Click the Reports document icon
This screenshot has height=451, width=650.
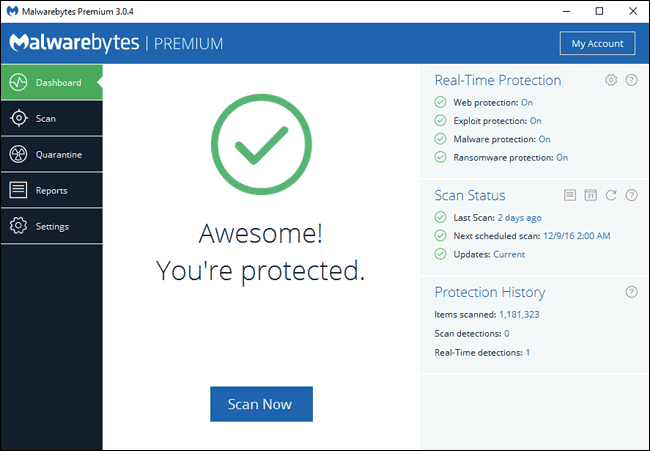[x=18, y=190]
